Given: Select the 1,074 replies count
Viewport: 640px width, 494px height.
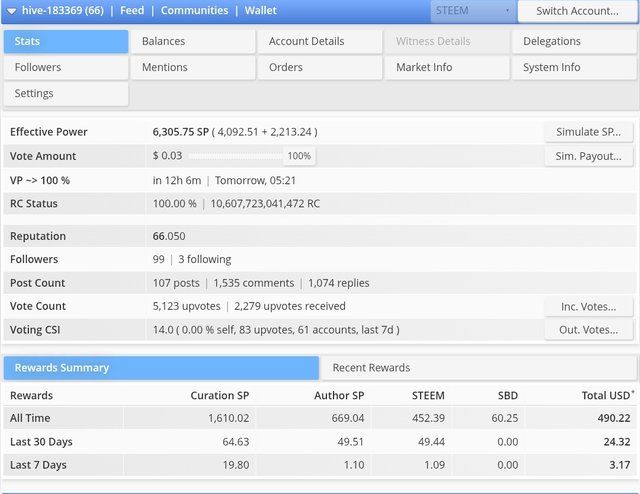Looking at the screenshot, I should coord(338,283).
